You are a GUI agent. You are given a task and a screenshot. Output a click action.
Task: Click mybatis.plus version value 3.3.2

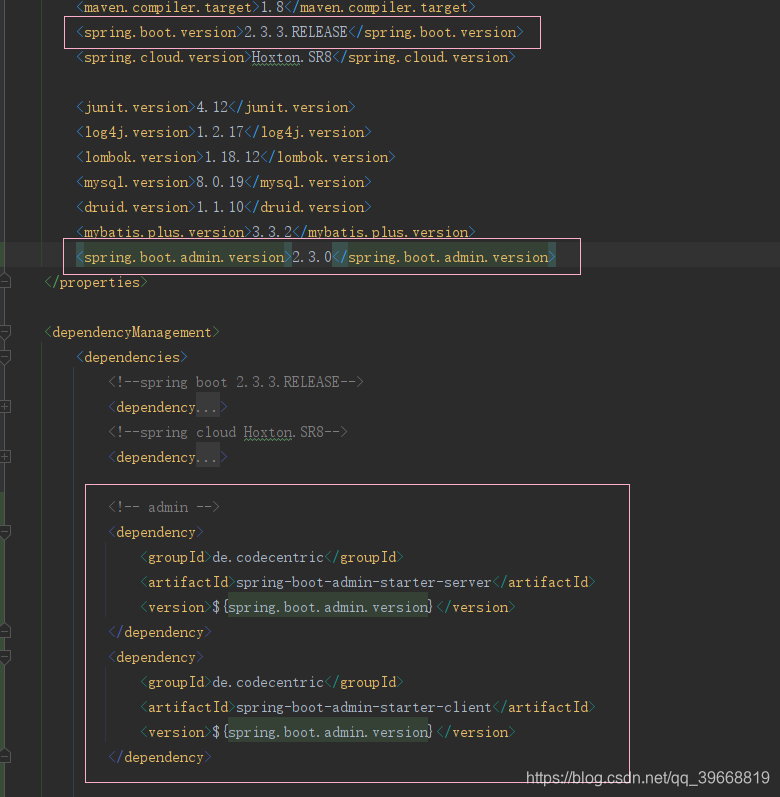pyautogui.click(x=272, y=232)
